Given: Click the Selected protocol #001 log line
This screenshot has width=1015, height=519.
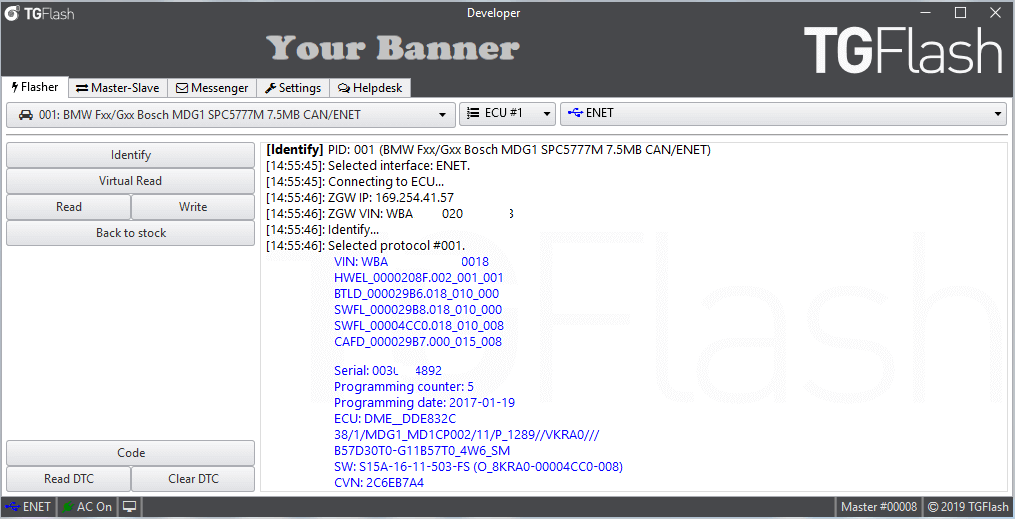Looking at the screenshot, I should coord(365,246).
